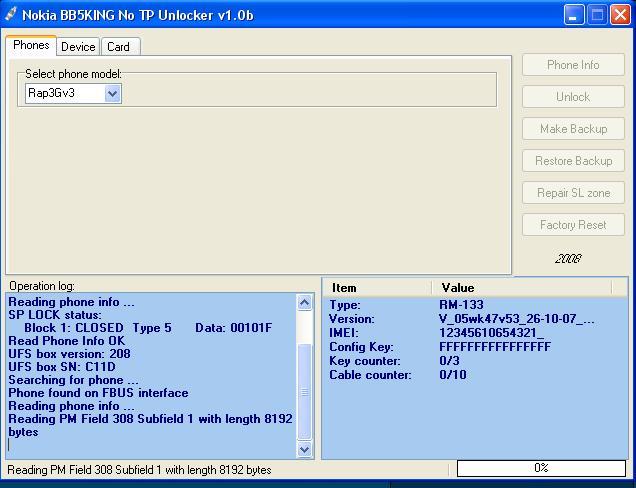This screenshot has height=488, width=636.
Task: Click the IMEI value 12345610654321_
Action: (x=491, y=333)
